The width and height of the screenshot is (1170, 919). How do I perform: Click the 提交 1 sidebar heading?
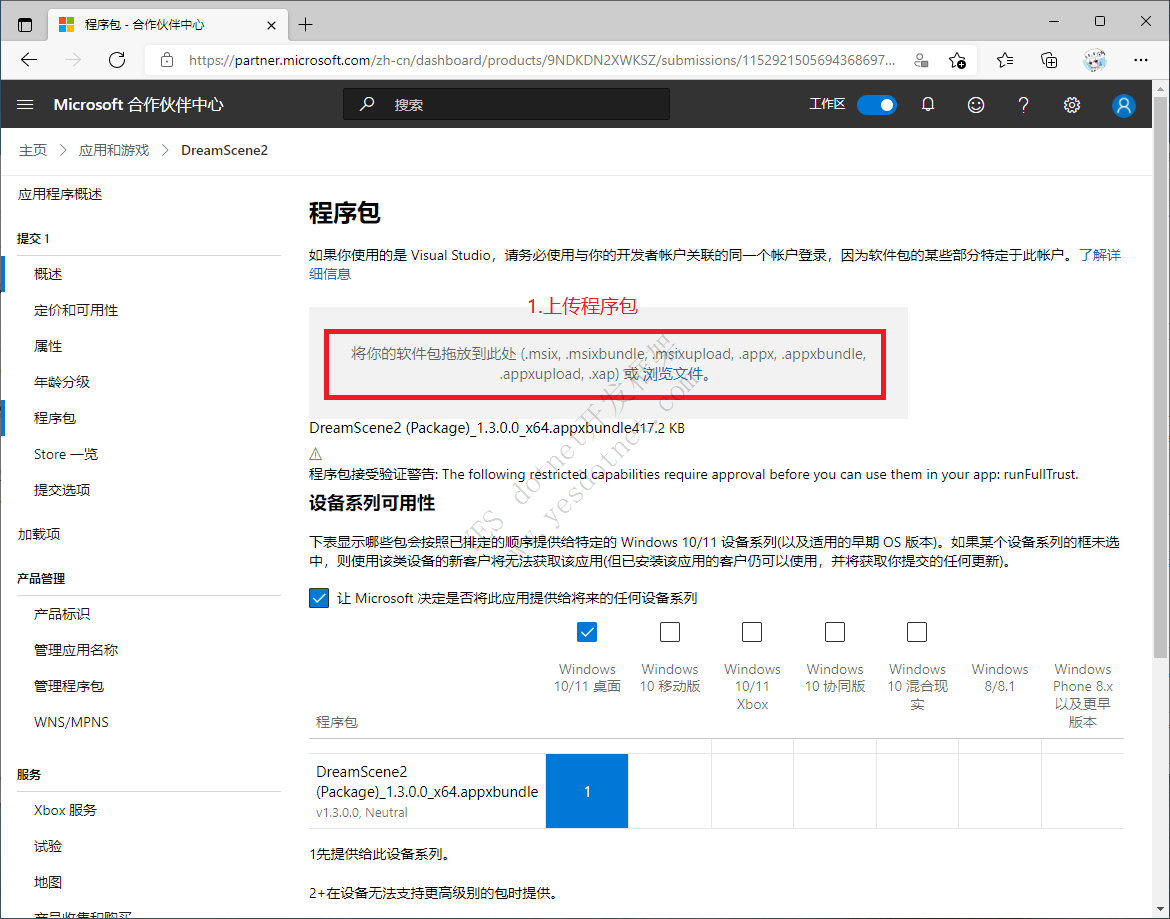click(34, 238)
